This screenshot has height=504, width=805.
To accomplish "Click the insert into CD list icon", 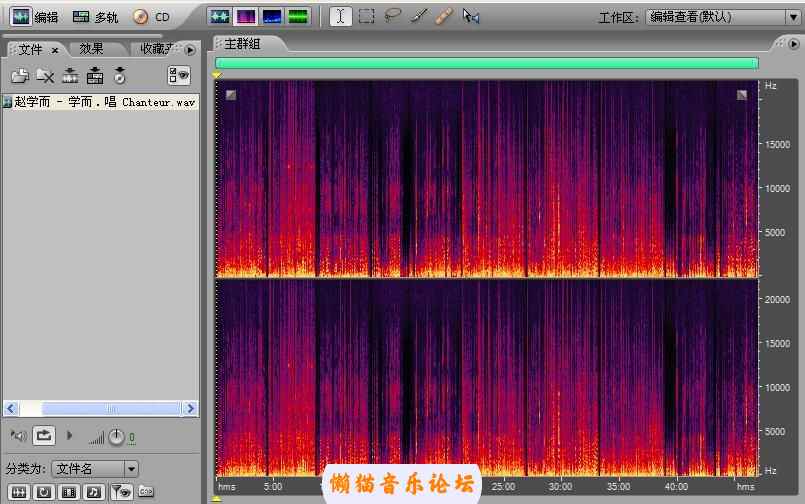I will [x=120, y=76].
